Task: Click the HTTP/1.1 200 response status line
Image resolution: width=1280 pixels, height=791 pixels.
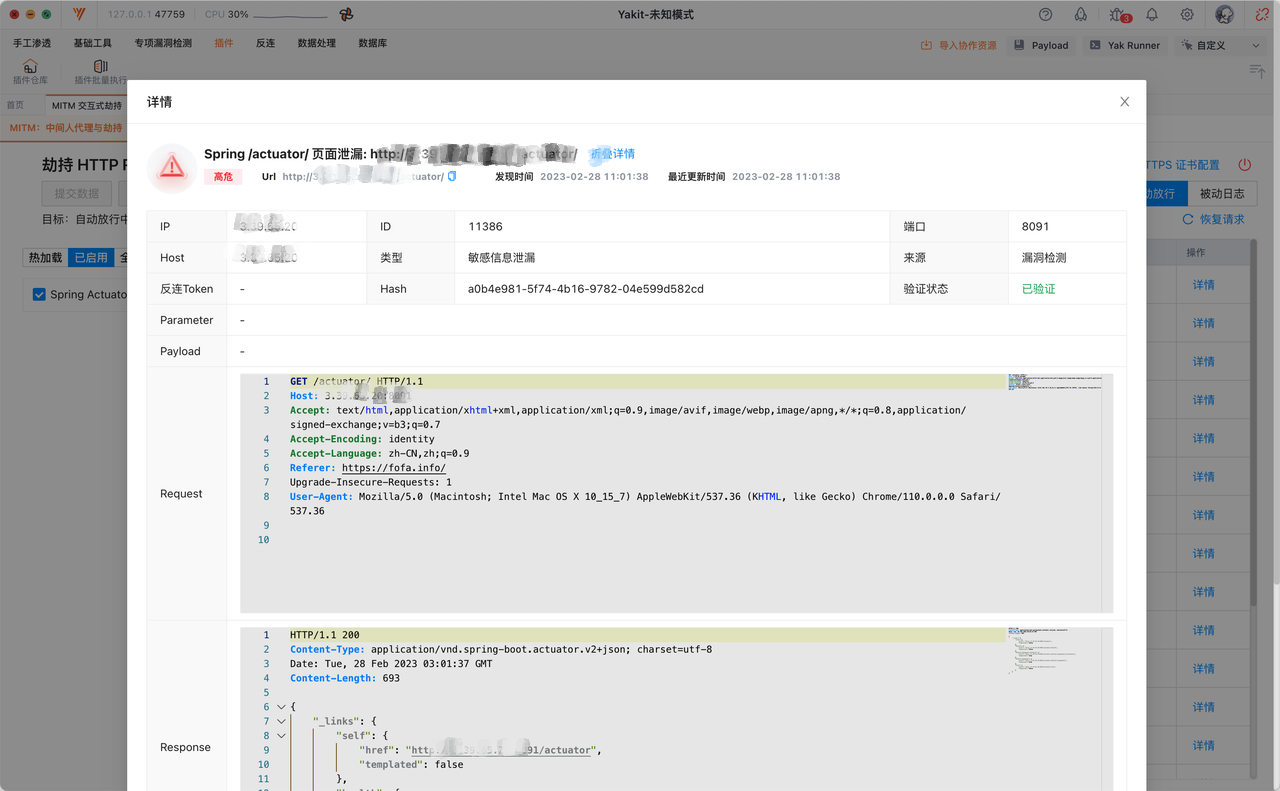Action: [325, 635]
